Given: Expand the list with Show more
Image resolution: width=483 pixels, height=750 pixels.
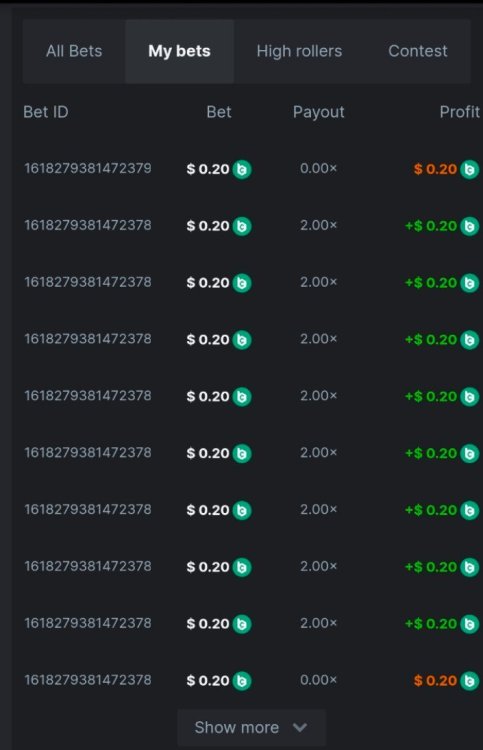Looking at the screenshot, I should pyautogui.click(x=252, y=728).
